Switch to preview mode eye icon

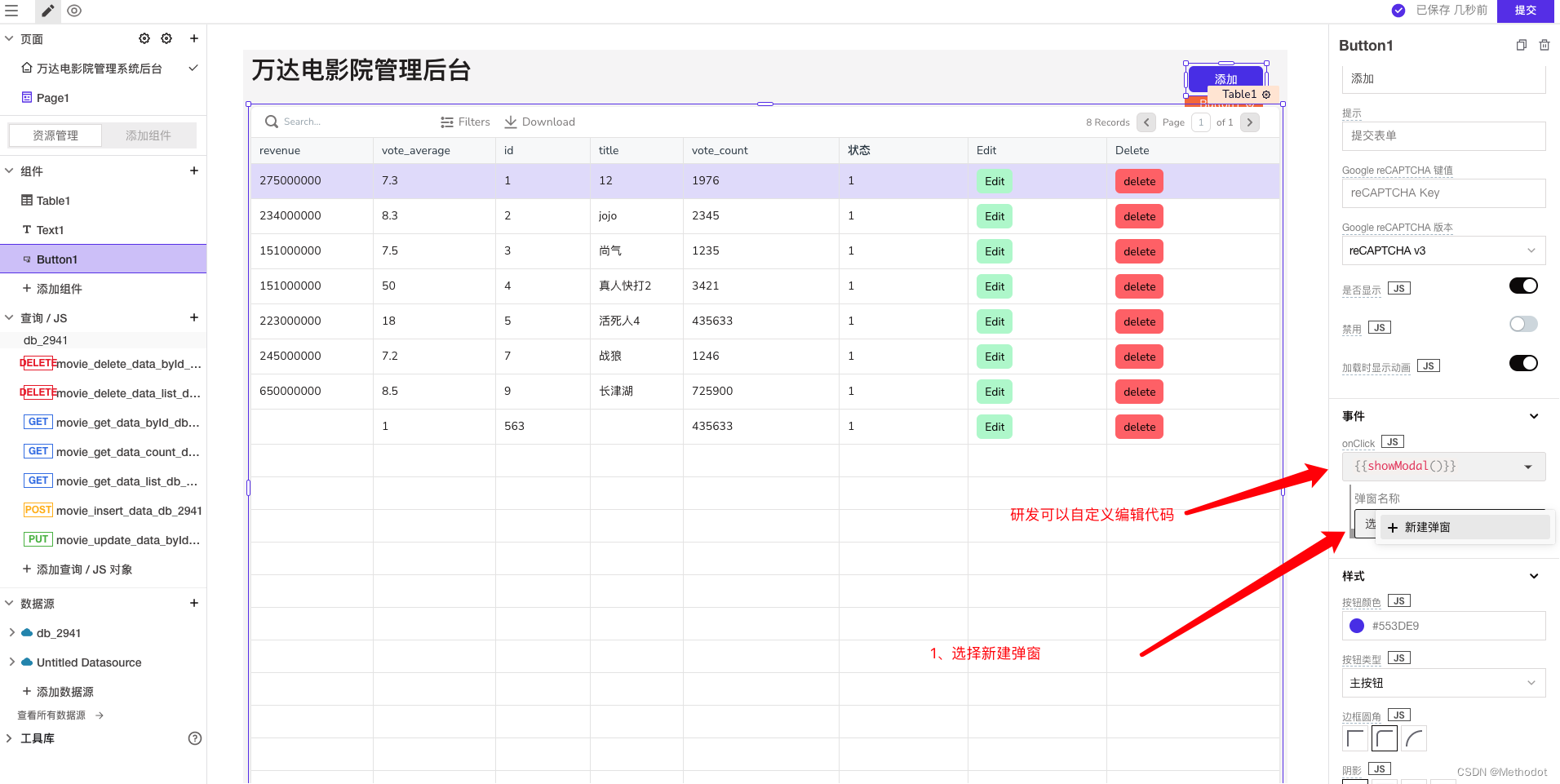tap(74, 11)
